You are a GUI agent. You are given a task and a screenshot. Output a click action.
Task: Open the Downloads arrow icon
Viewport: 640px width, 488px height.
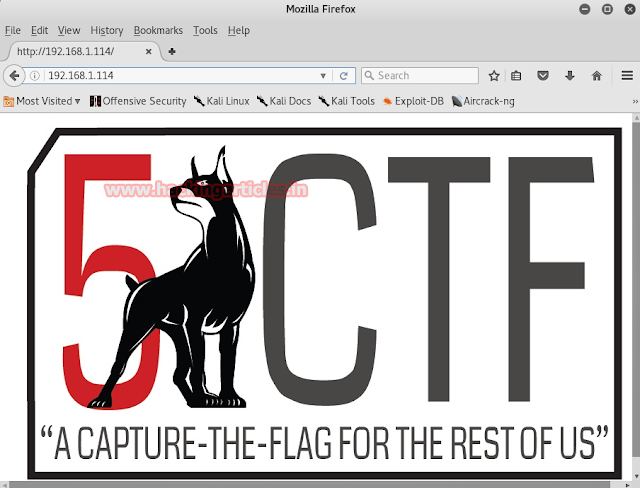(570, 75)
